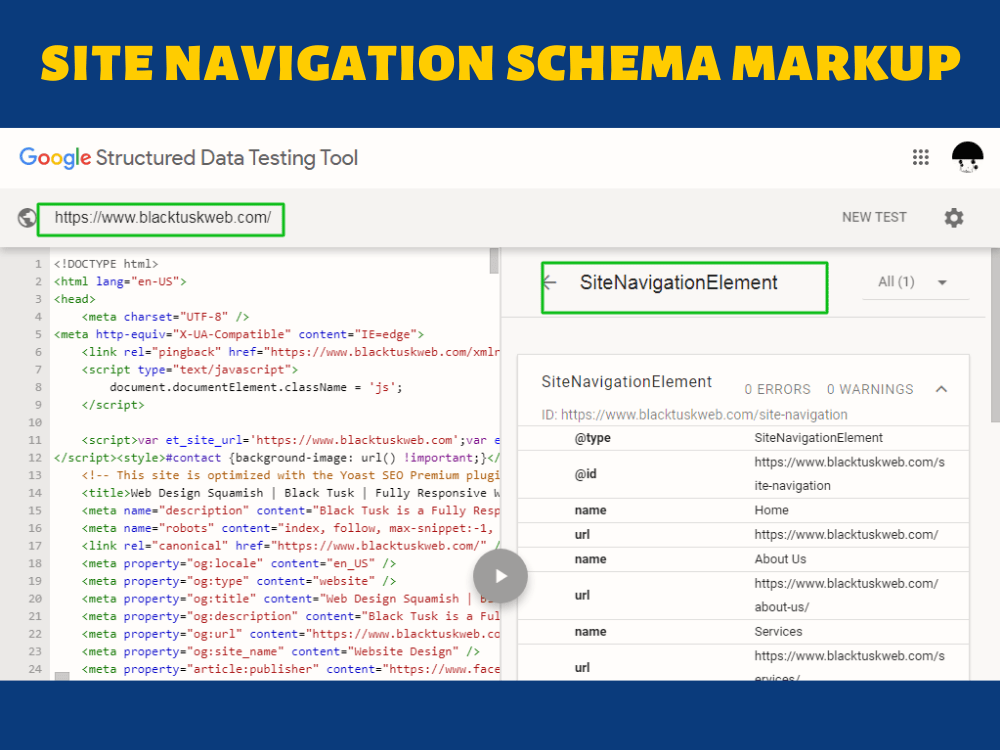This screenshot has width=1000, height=750.
Task: Click the Home name value
Action: coord(771,510)
